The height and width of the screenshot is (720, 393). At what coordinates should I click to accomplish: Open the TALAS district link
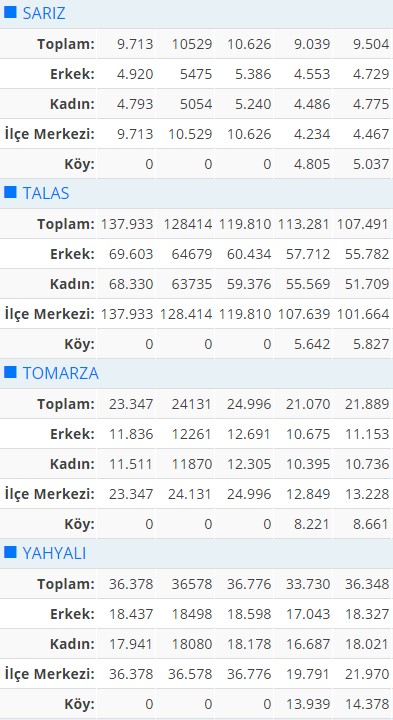click(x=46, y=193)
